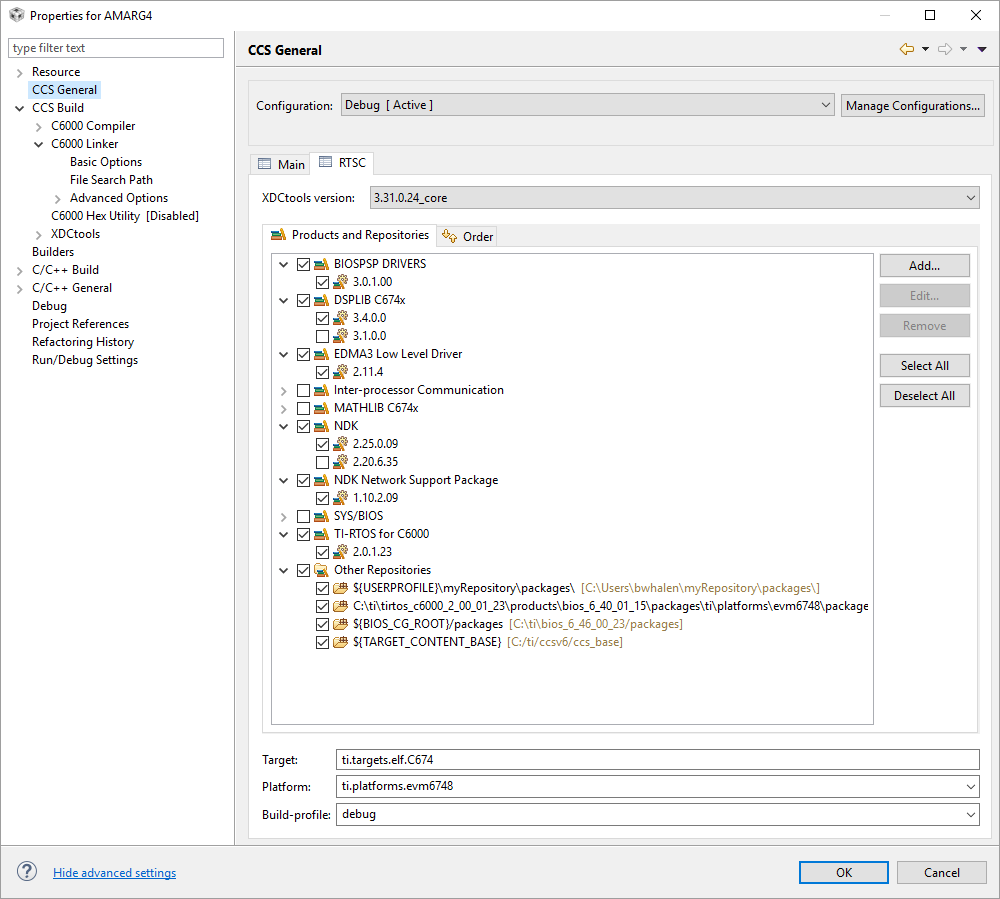Image resolution: width=1000 pixels, height=899 pixels.
Task: Click the Hide advanced settings link
Action: (114, 872)
